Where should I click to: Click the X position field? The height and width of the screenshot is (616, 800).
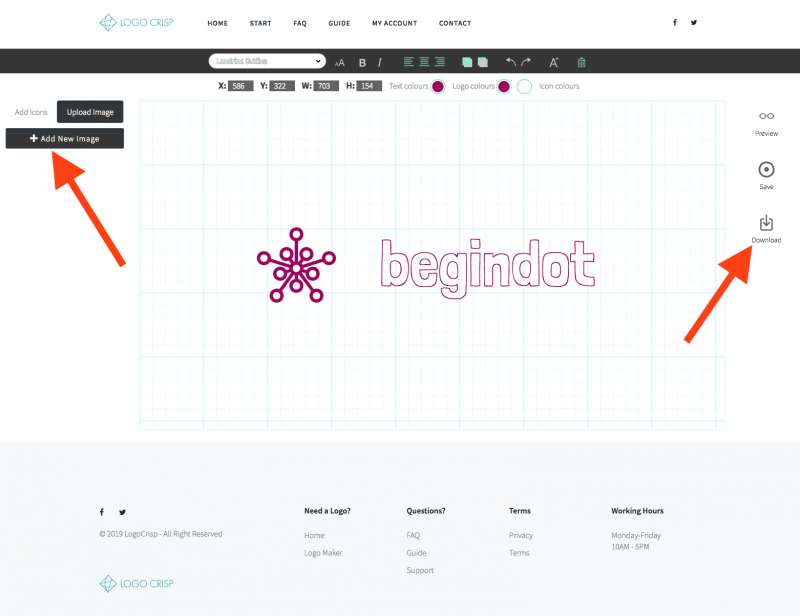tap(240, 86)
